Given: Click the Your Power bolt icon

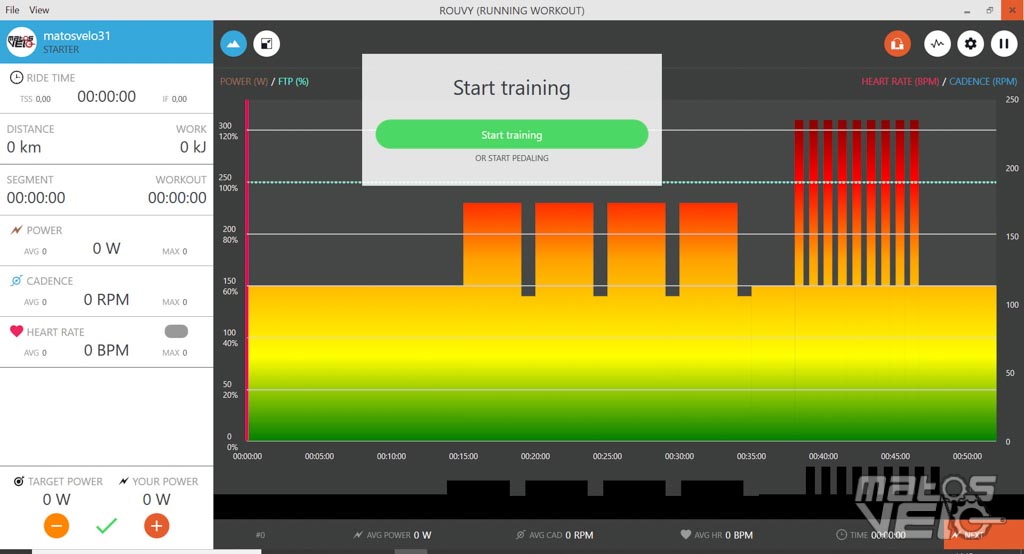Looking at the screenshot, I should (123, 481).
